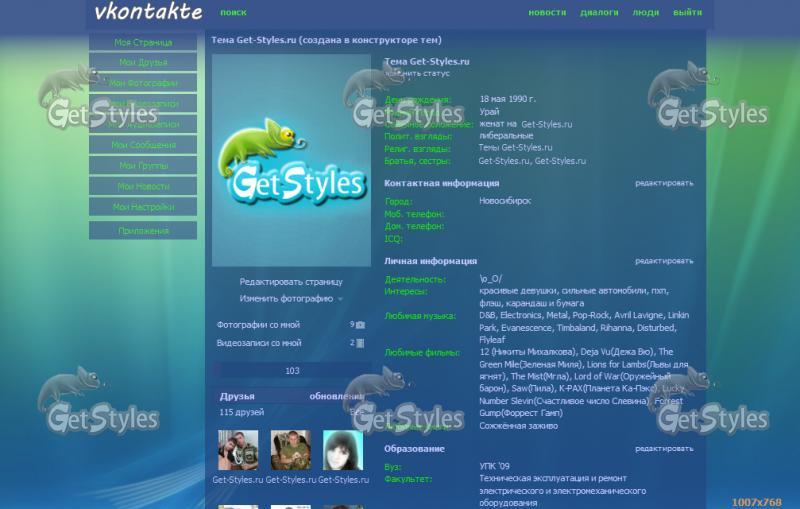Click the Контактная информация section header
This screenshot has height=509, width=800.
click(441, 183)
